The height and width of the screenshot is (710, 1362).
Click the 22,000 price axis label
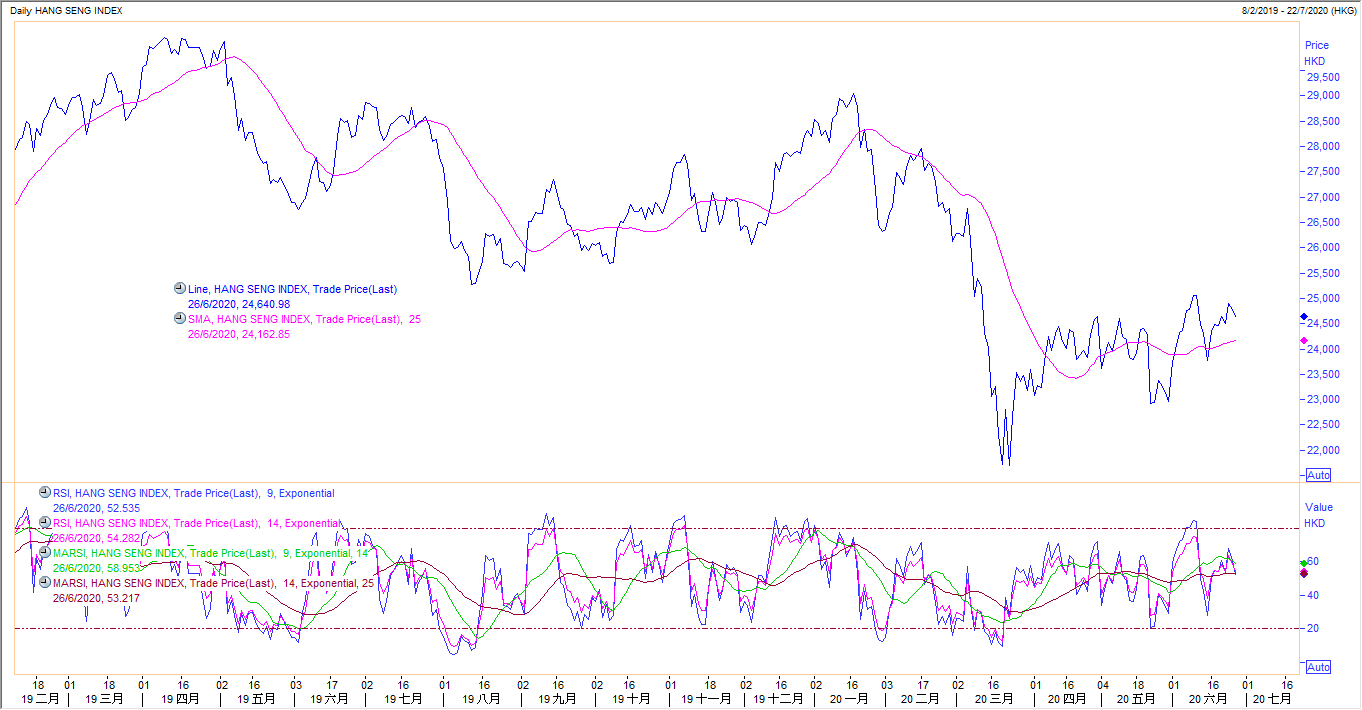[1321, 450]
